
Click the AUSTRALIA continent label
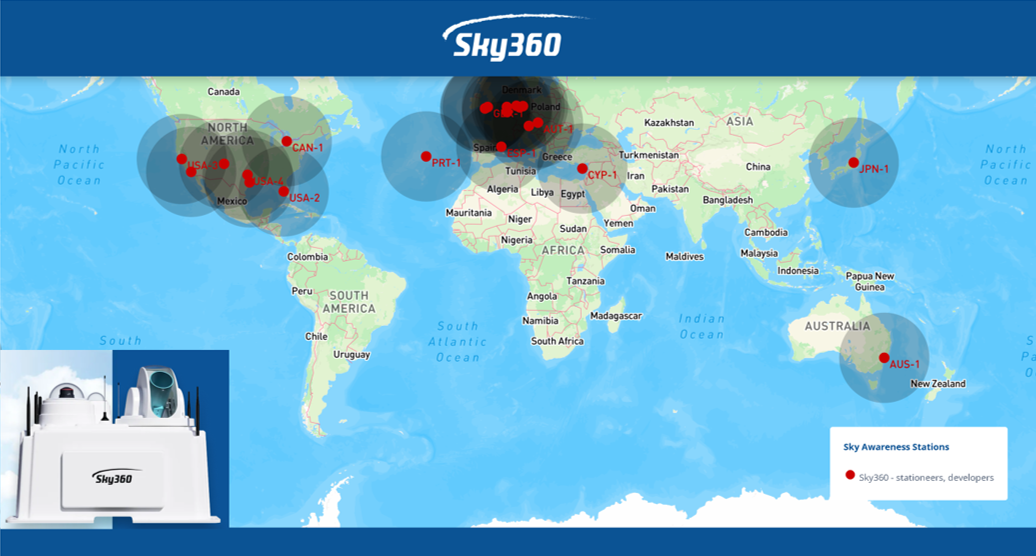(837, 326)
